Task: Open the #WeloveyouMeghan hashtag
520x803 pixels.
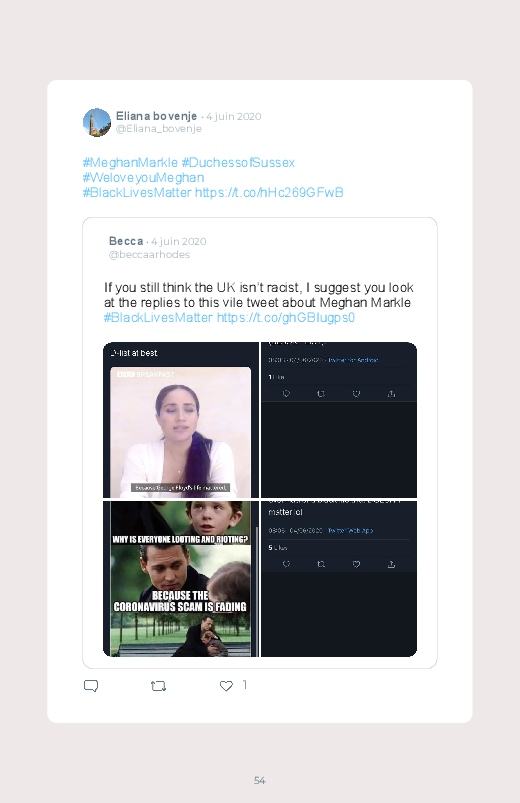Action: pyautogui.click(x=143, y=177)
